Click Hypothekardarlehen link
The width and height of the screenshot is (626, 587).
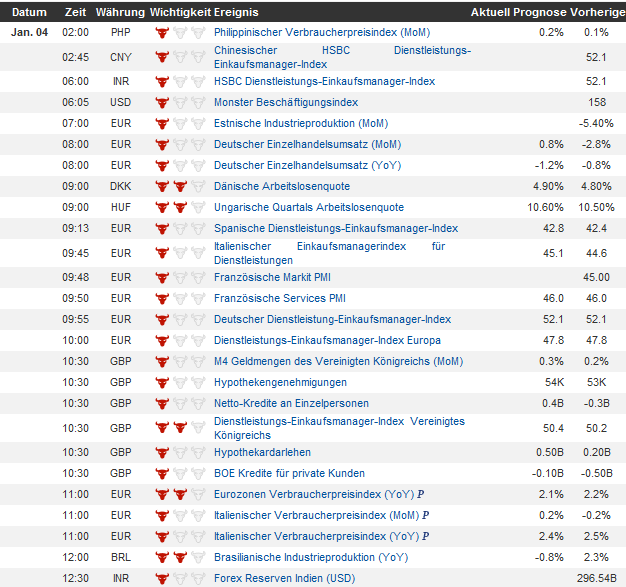coord(262,452)
